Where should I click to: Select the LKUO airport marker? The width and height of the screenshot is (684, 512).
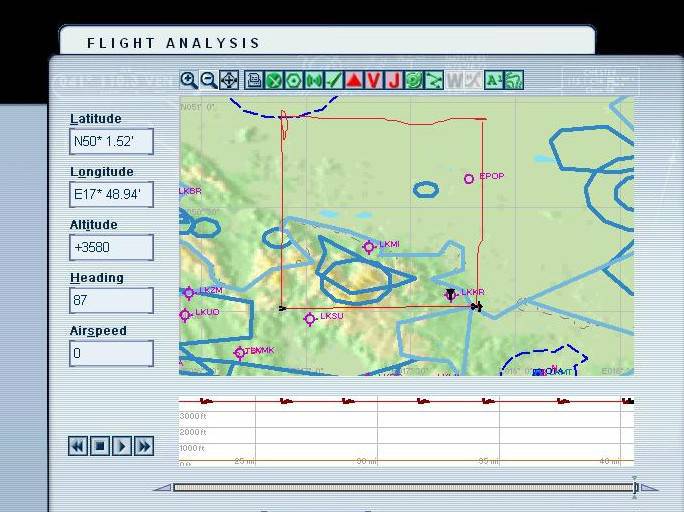(185, 314)
